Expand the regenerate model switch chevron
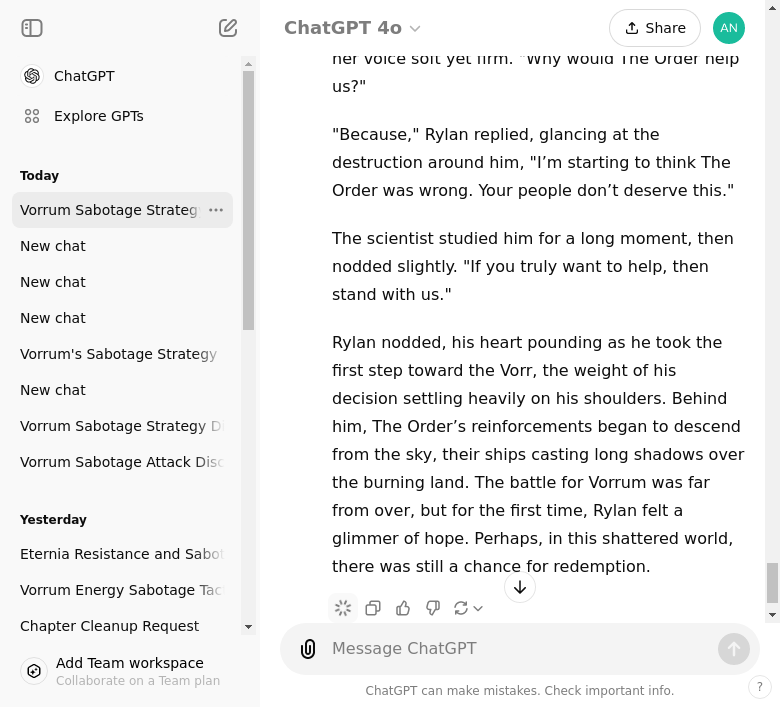This screenshot has height=707, width=780. [478, 608]
